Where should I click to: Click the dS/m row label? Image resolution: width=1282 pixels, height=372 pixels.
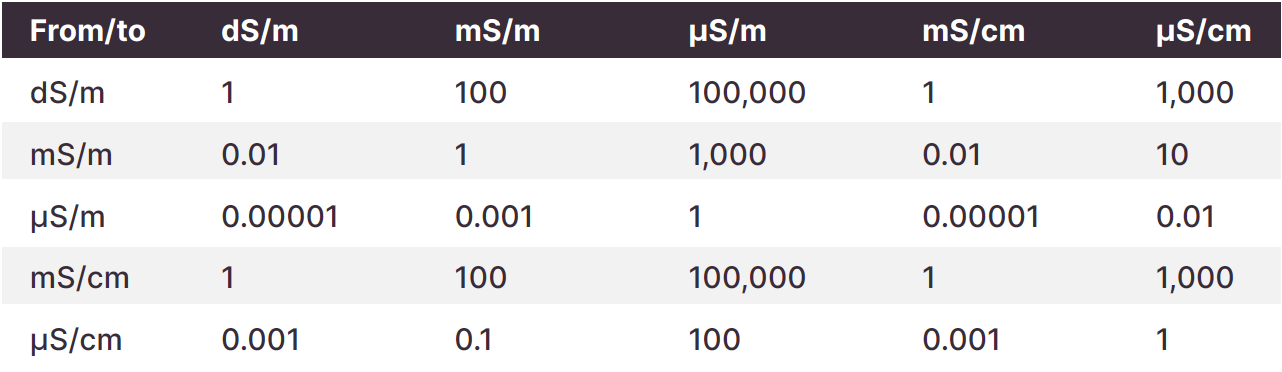(68, 93)
